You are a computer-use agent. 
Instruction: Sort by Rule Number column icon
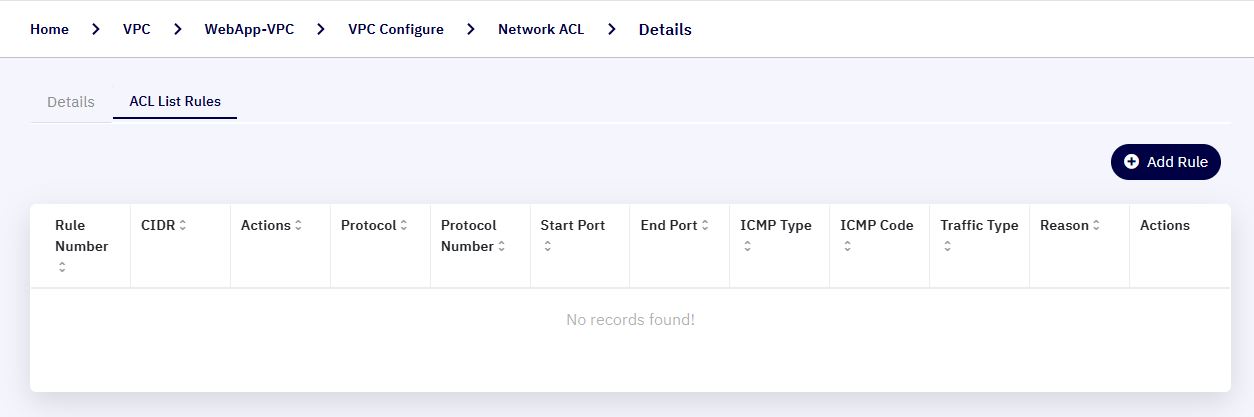pos(62,267)
